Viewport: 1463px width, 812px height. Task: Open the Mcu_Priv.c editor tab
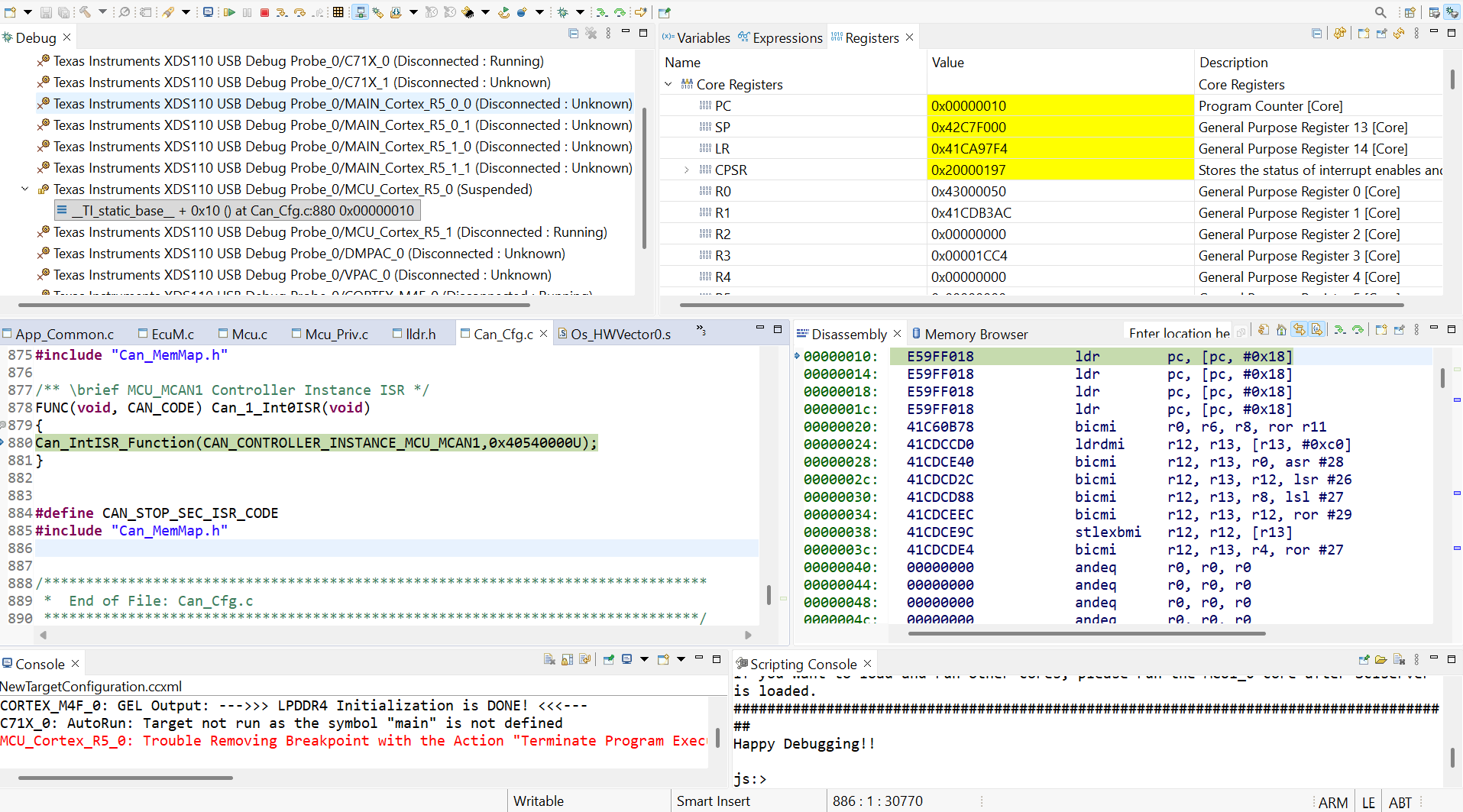point(329,334)
